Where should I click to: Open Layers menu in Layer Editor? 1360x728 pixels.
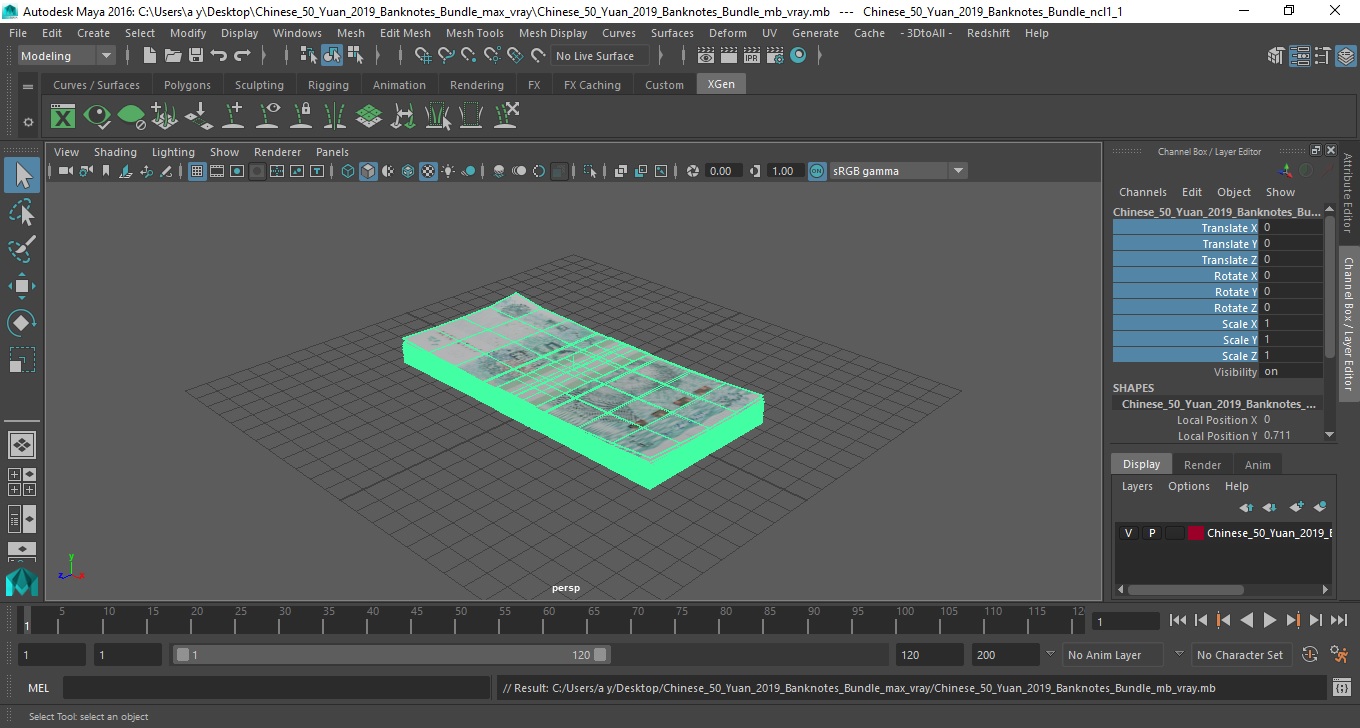tap(1137, 486)
